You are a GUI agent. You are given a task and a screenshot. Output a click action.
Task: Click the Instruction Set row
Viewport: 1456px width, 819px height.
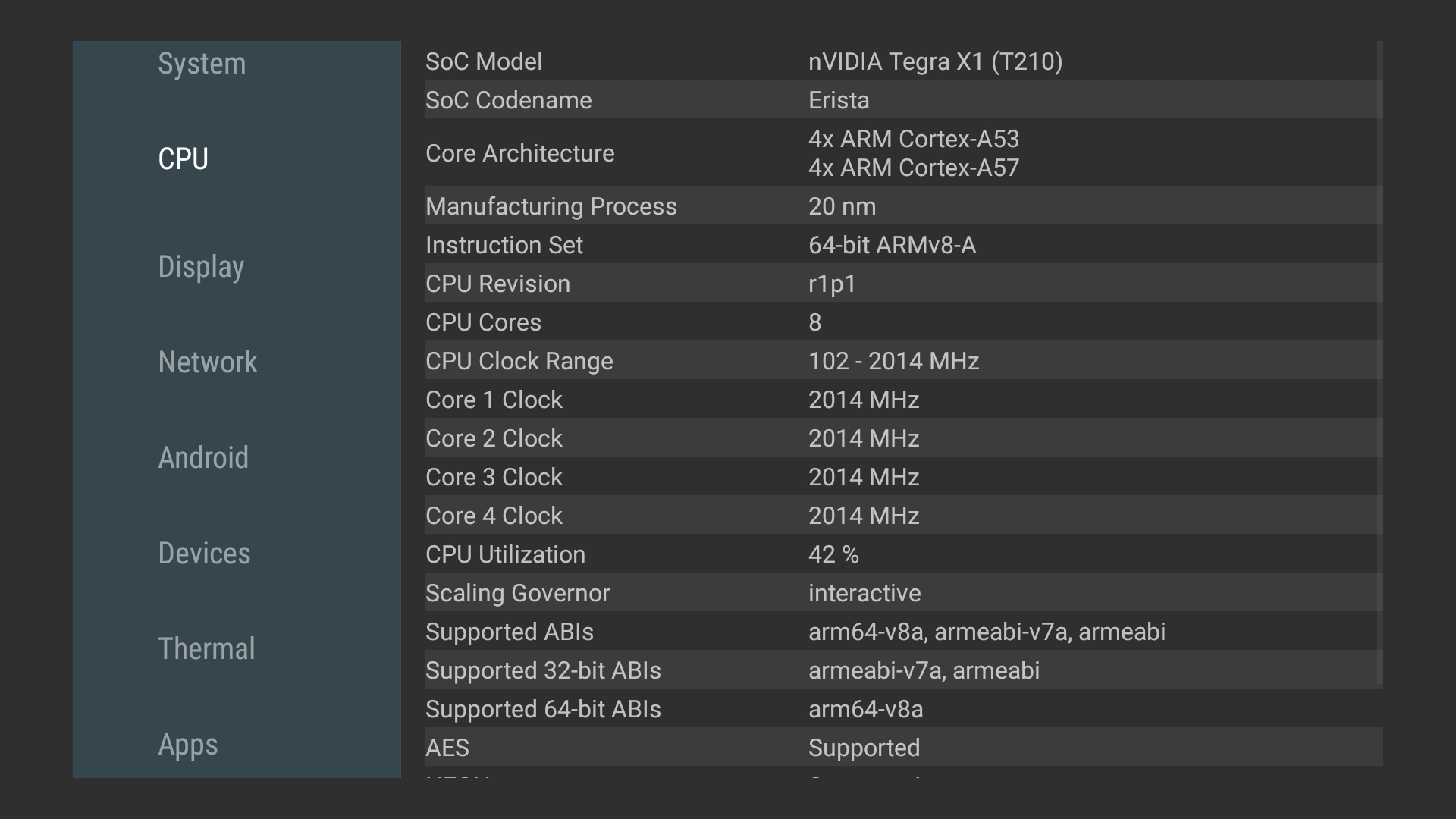tap(902, 245)
